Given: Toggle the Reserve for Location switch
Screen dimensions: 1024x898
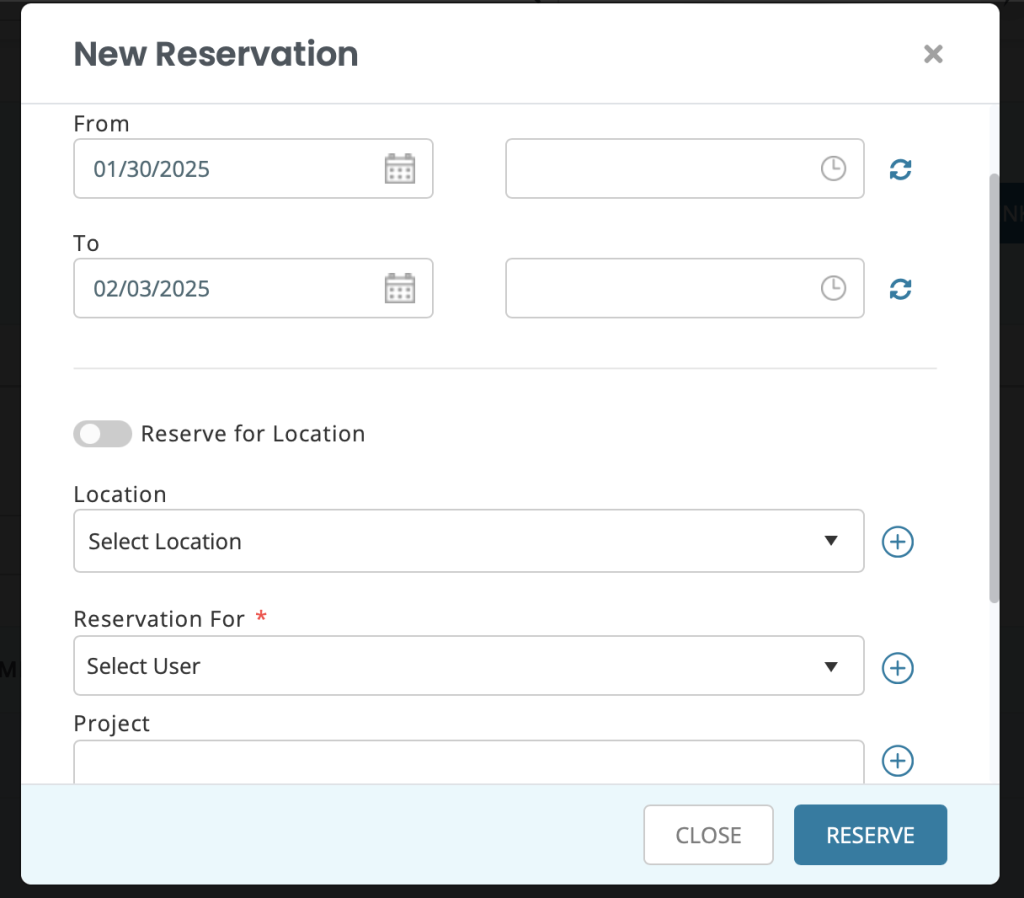Looking at the screenshot, I should tap(103, 434).
